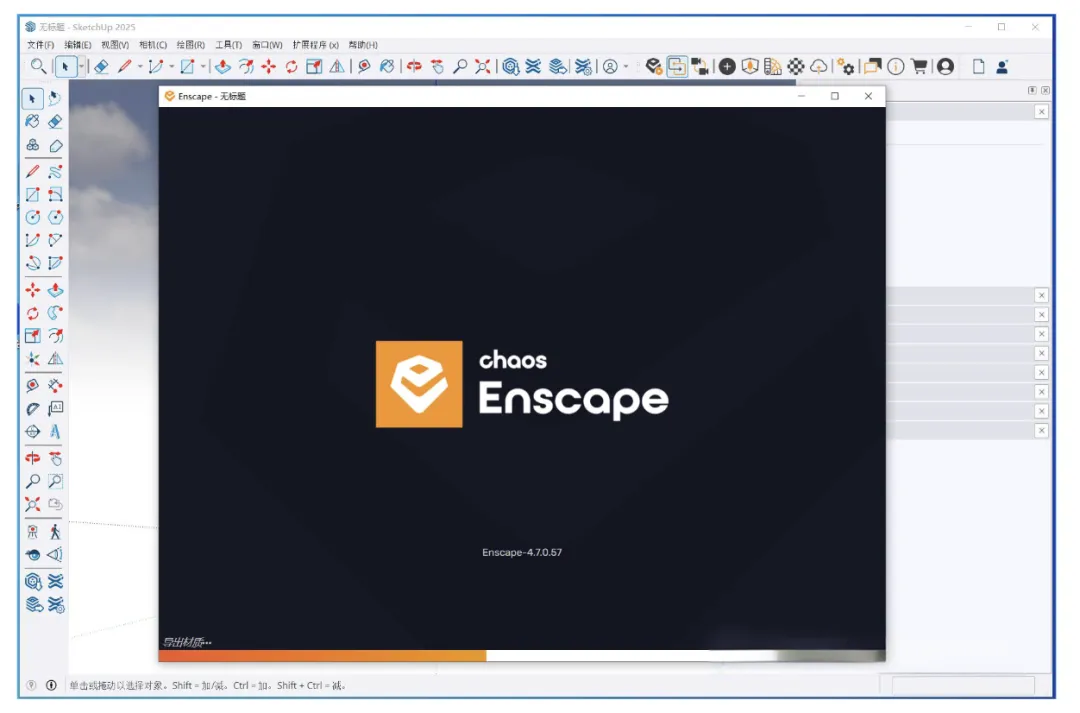1080x713 pixels.
Task: Choose the Polygon tool in left toolbar
Action: coord(55,217)
